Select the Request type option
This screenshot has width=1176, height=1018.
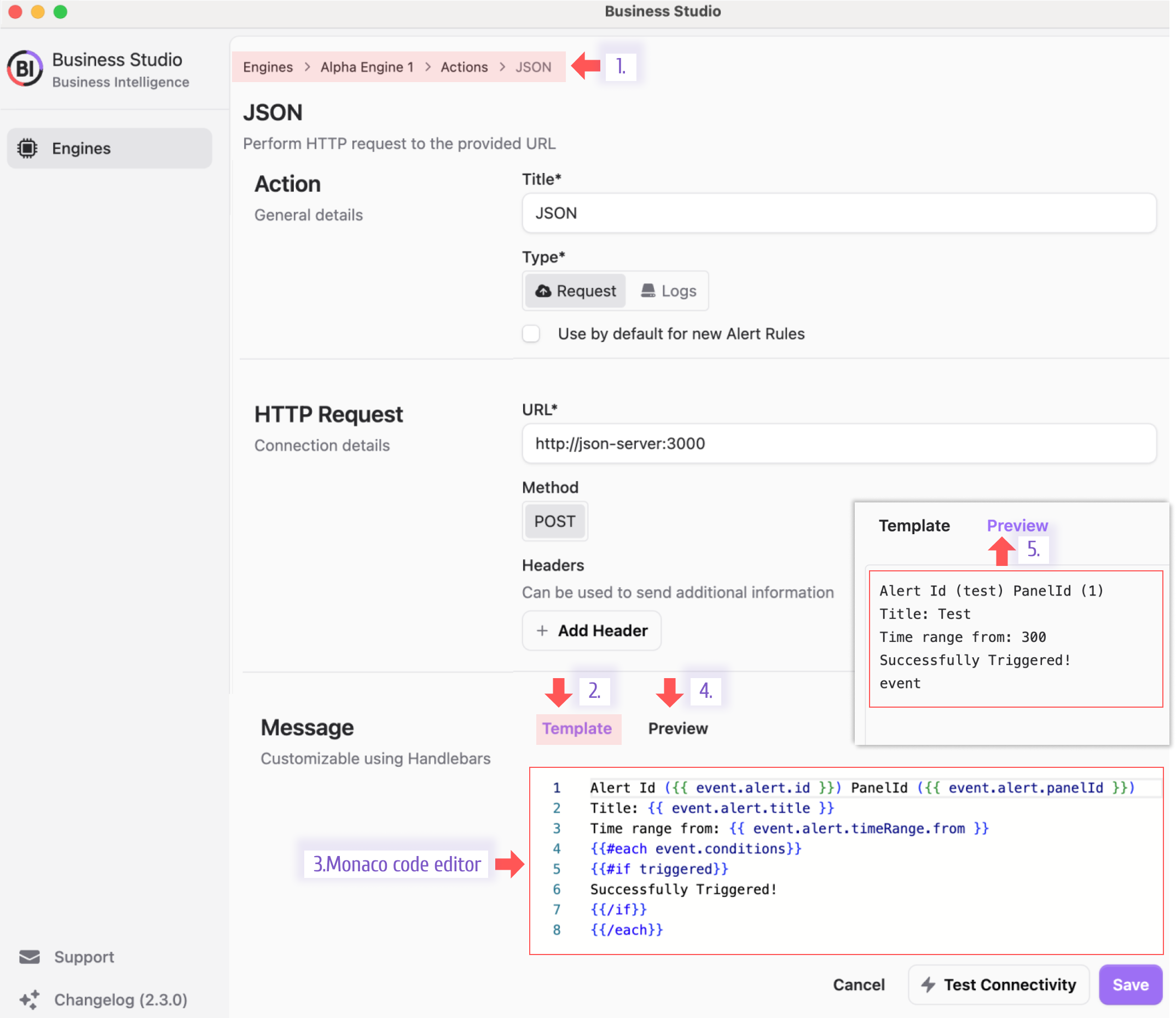pyautogui.click(x=575, y=291)
